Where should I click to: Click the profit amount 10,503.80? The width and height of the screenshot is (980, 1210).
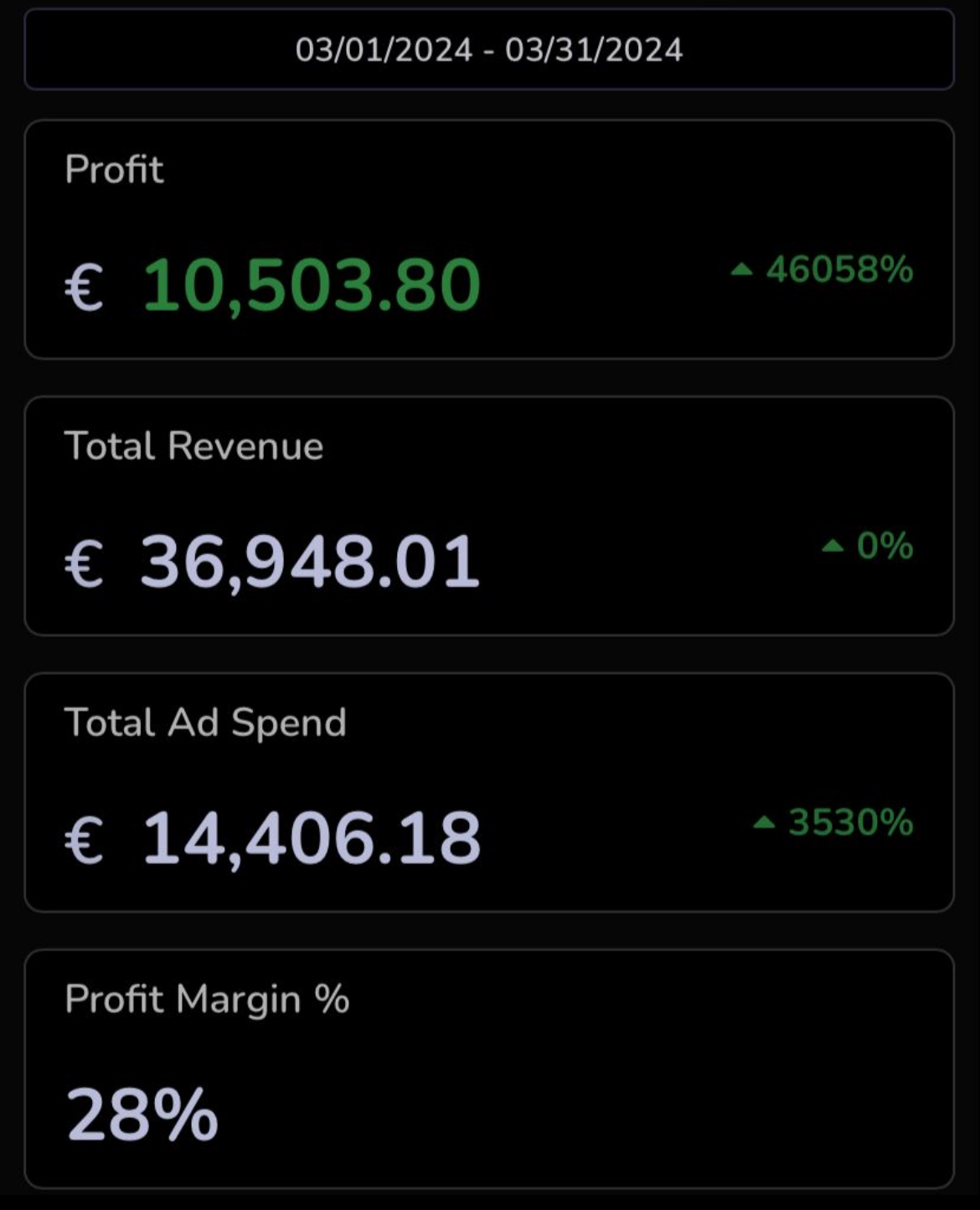[312, 286]
